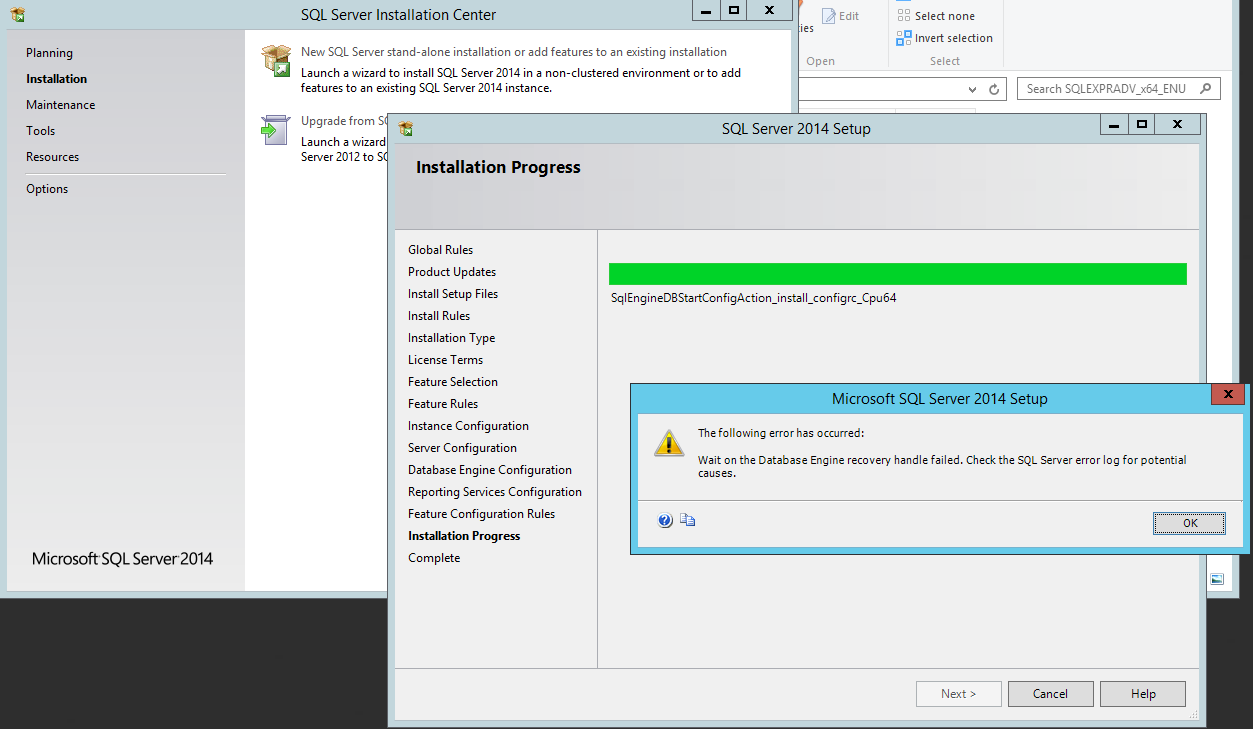Click the magnifier icon in the search box

coord(1205,89)
